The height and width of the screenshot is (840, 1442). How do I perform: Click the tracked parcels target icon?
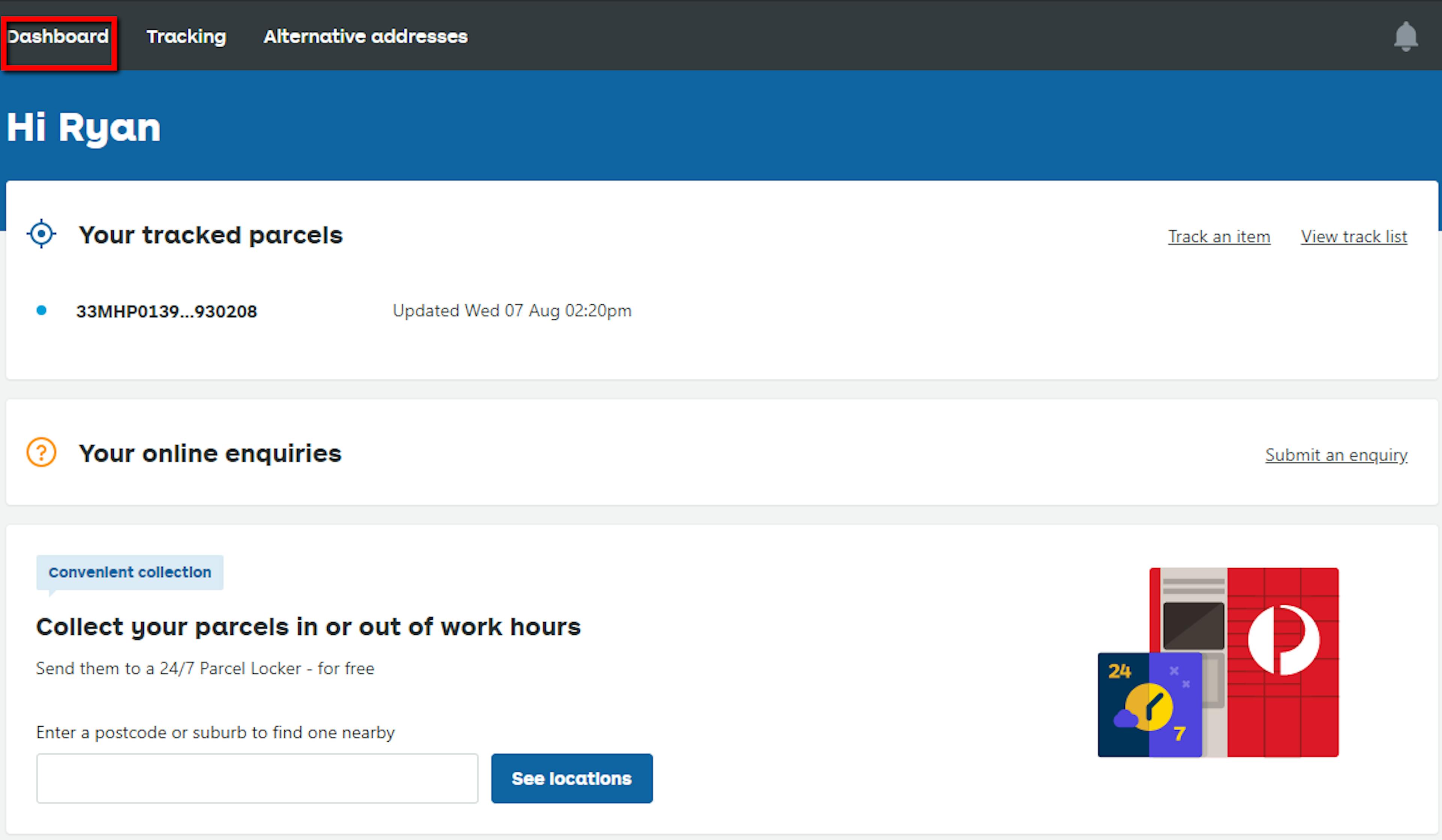click(41, 233)
